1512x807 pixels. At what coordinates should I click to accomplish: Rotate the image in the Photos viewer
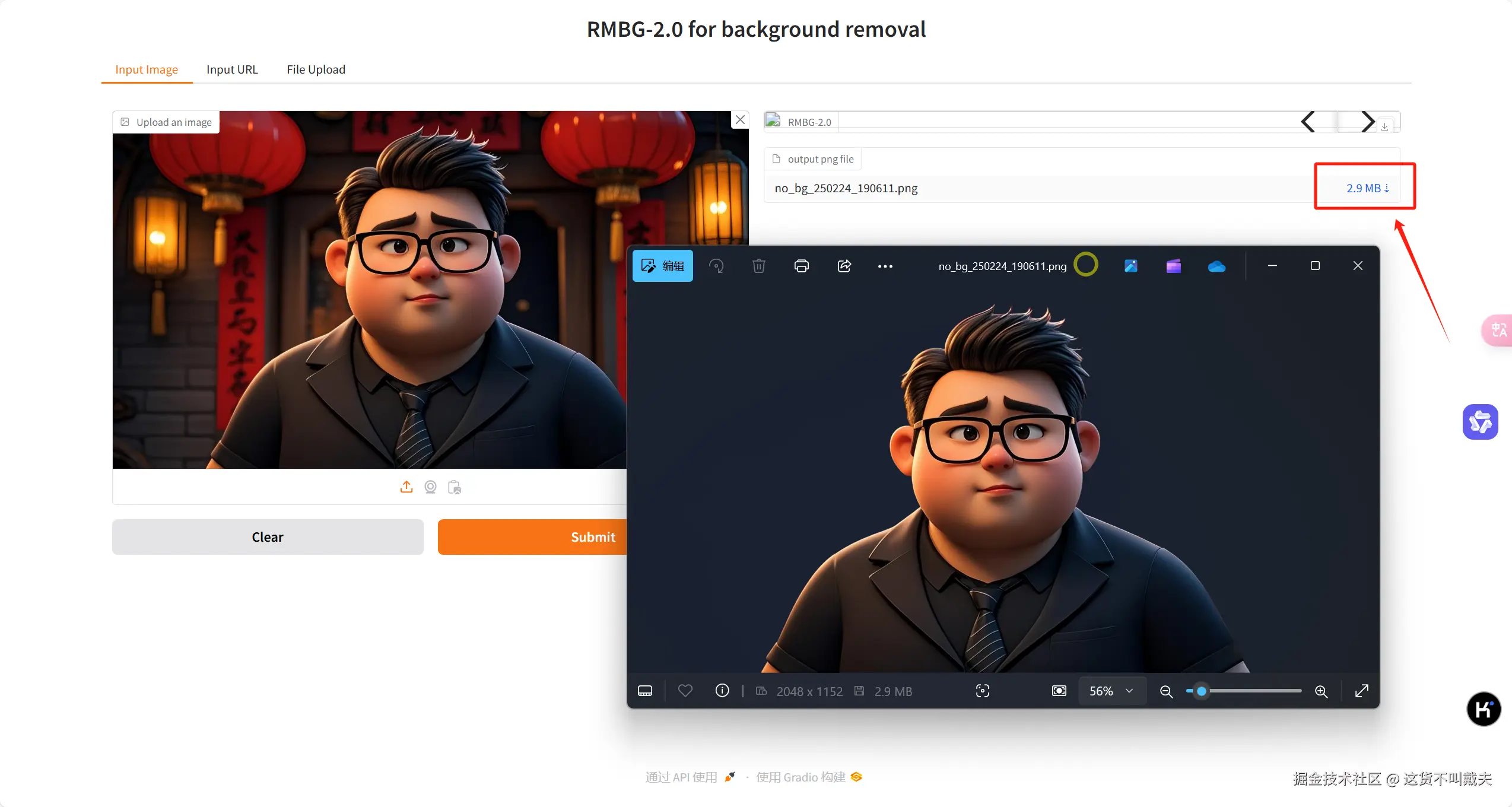717,266
